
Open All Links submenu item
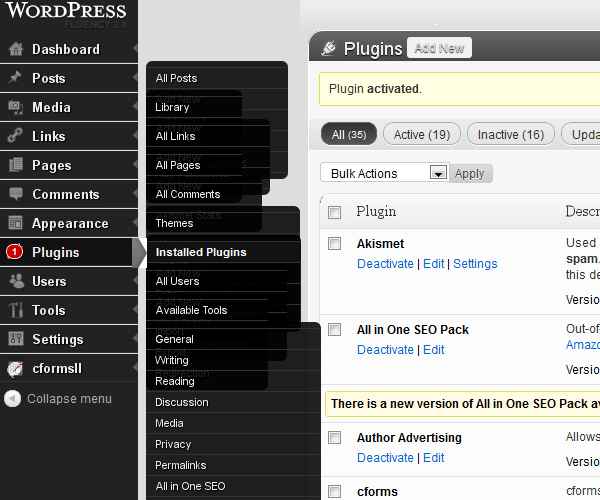pyautogui.click(x=175, y=136)
